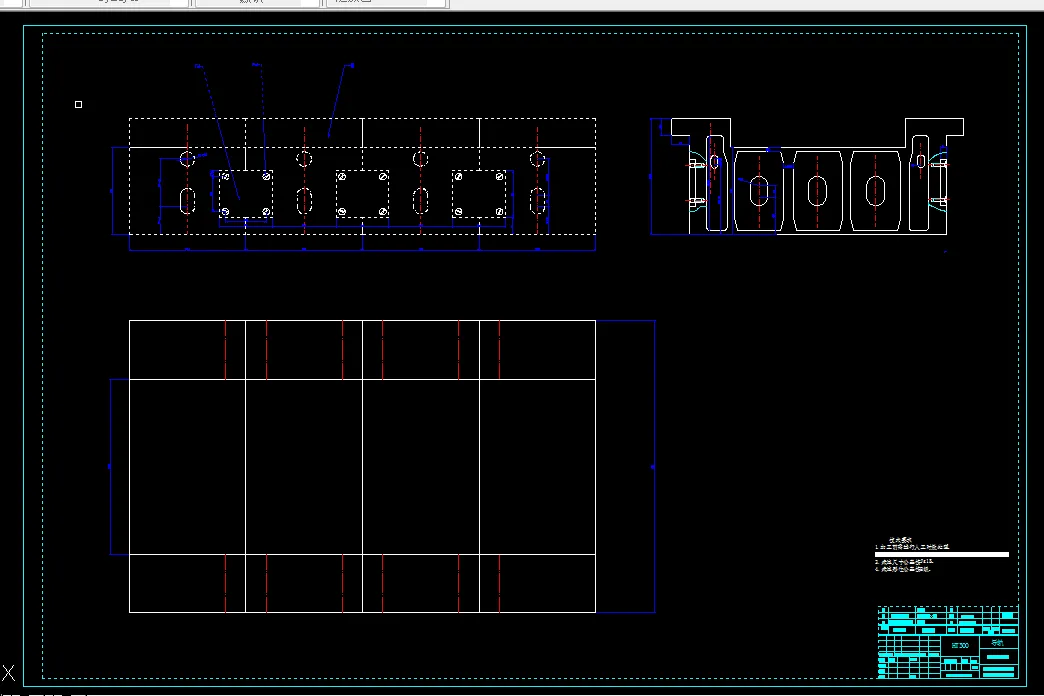Select the technical requirements heading text
Screen dimensions: 1044x696
coord(900,540)
